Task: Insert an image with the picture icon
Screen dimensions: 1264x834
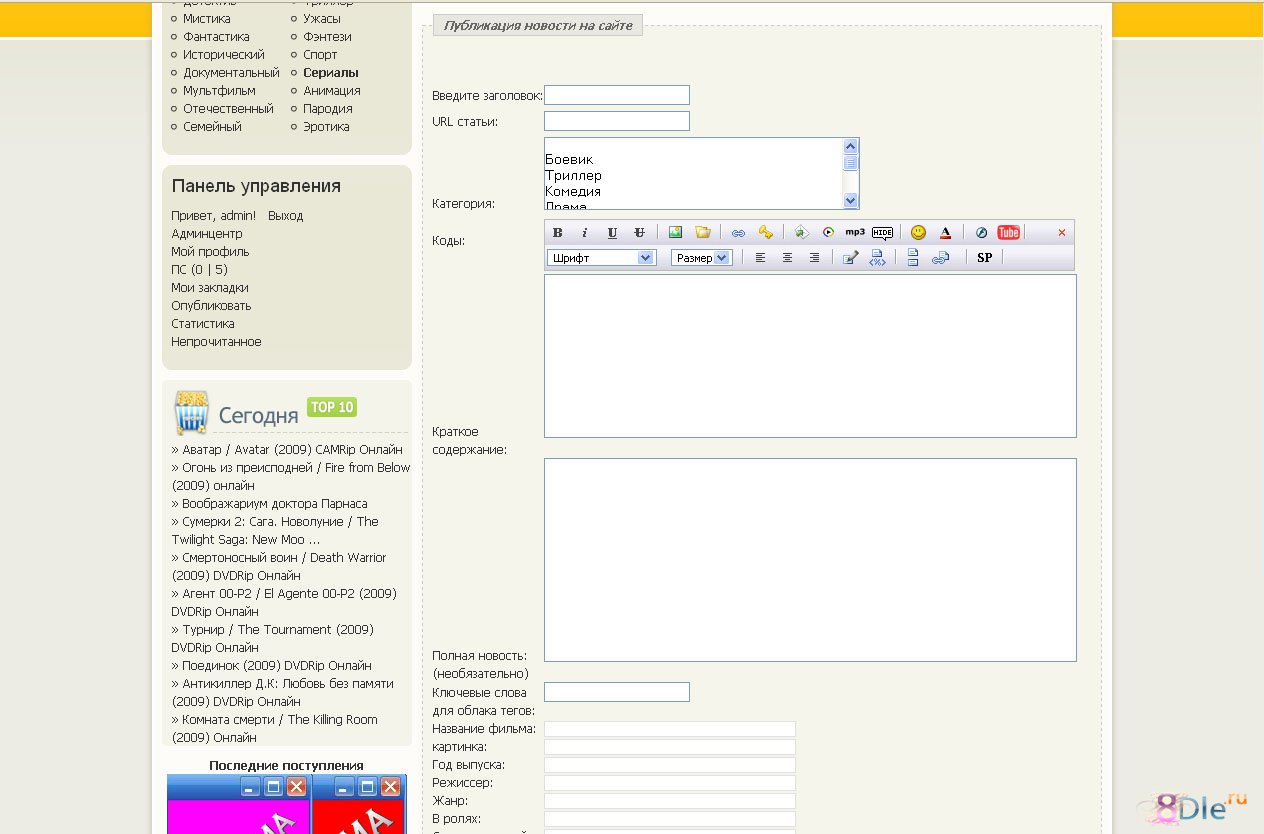Action: pyautogui.click(x=675, y=232)
